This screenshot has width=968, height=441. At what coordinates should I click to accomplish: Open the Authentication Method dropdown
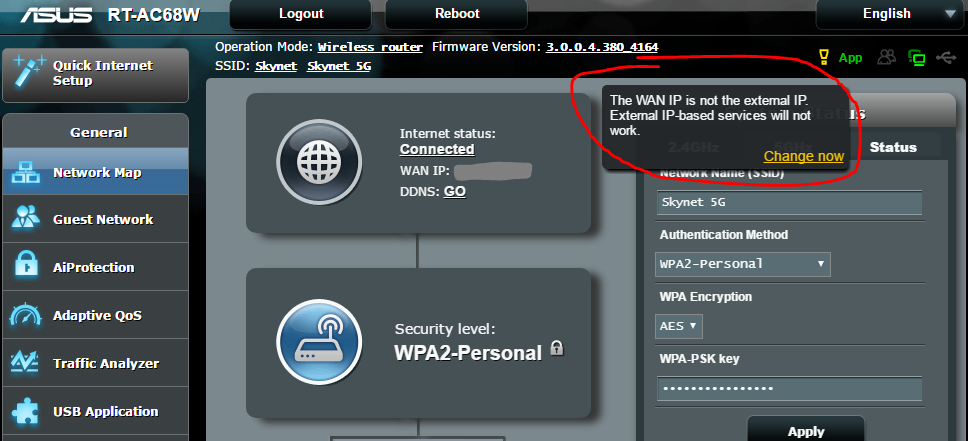pyautogui.click(x=742, y=264)
